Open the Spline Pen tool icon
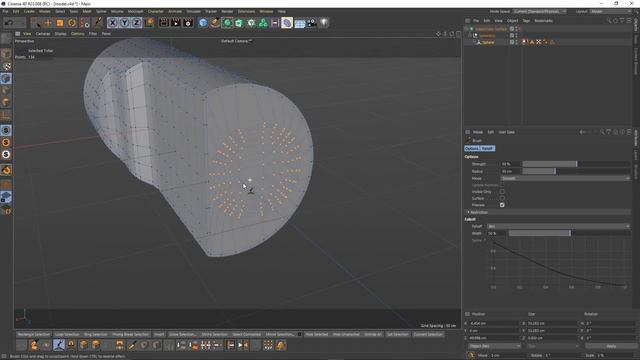 (x=215, y=23)
